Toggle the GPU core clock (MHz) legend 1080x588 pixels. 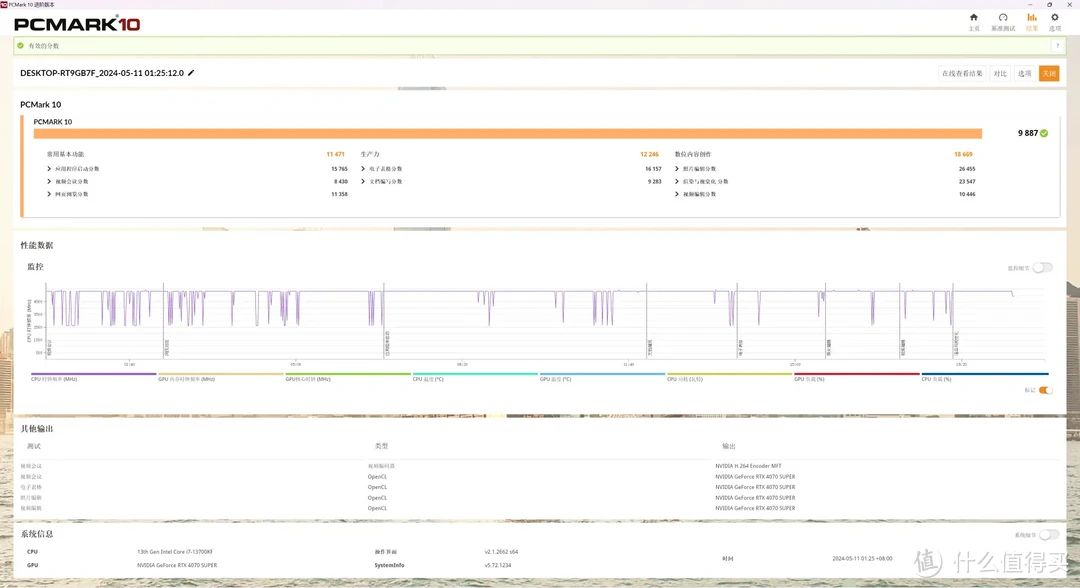coord(348,378)
